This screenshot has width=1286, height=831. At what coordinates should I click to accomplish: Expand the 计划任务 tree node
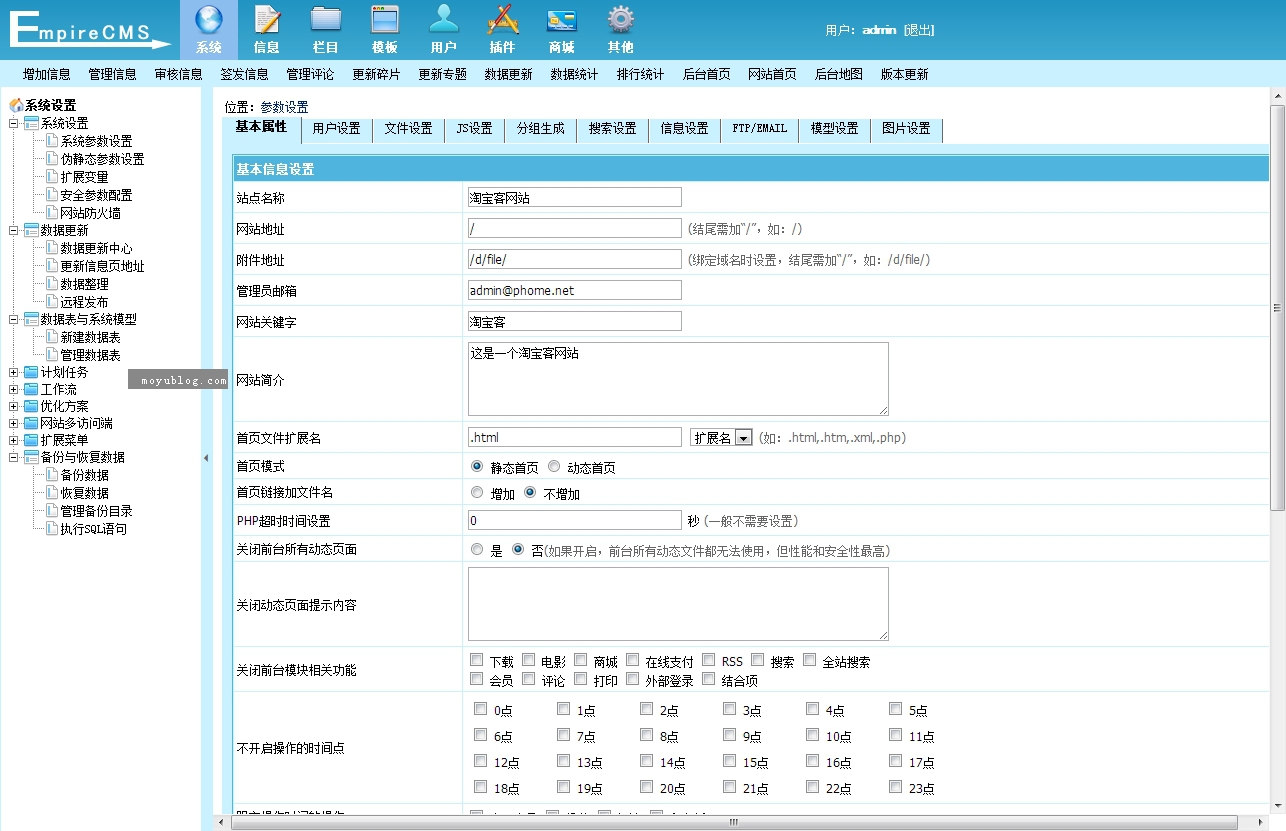click(14, 372)
